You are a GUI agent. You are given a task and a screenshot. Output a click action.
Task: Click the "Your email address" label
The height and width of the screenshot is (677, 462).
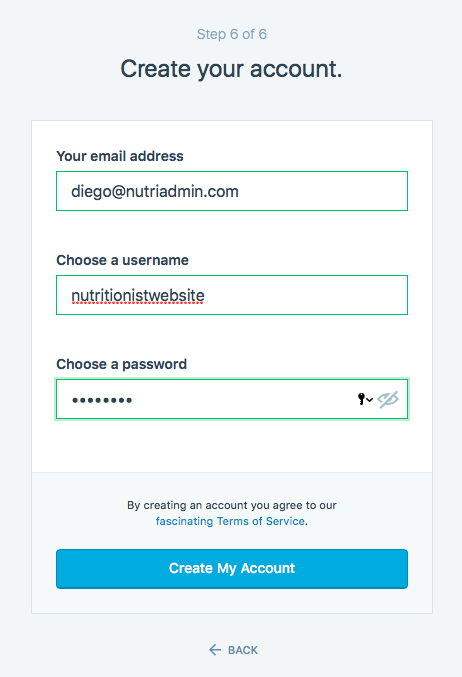pyautogui.click(x=120, y=156)
